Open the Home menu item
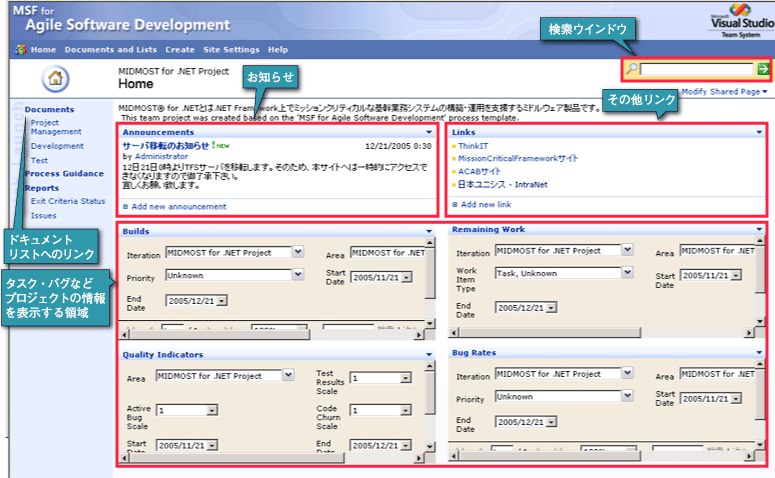 (x=43, y=49)
